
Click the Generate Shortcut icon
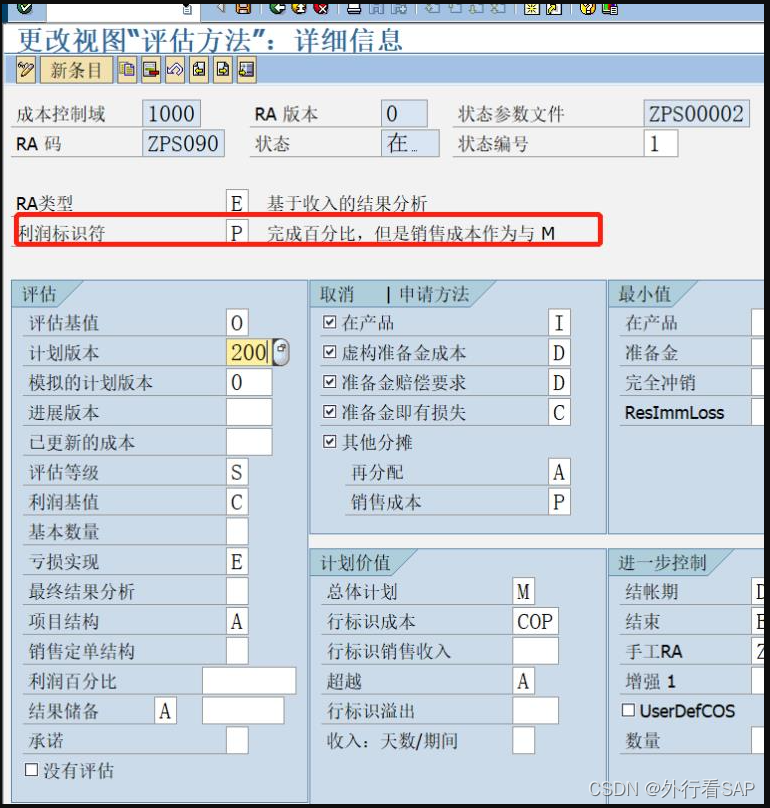coord(554,7)
